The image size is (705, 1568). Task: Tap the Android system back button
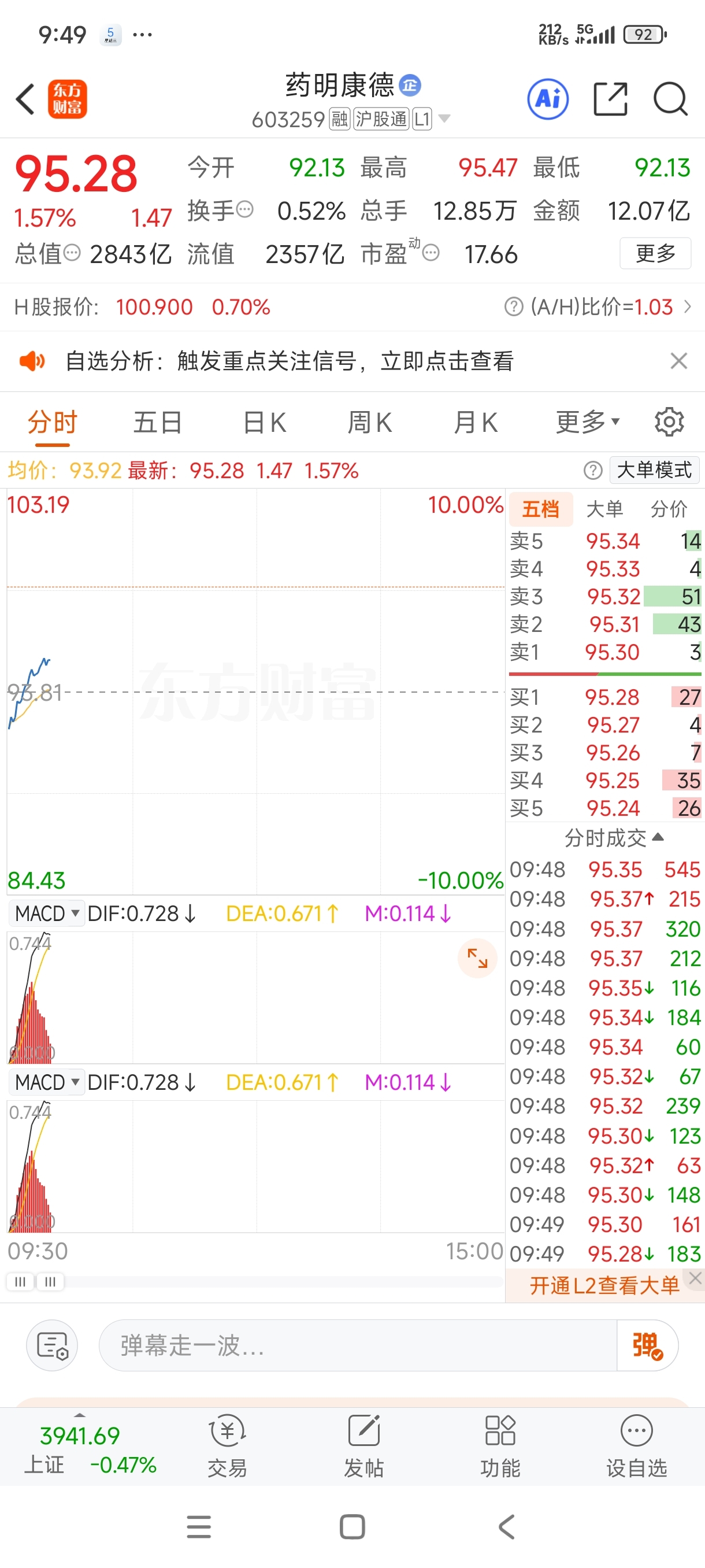tap(507, 1526)
